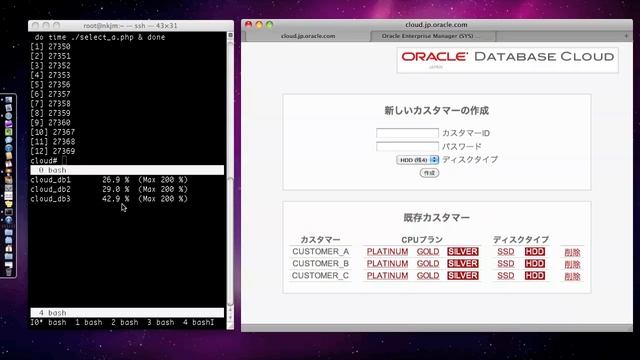Choose SSD disk for CUSTOMER_A
The width and height of the screenshot is (640, 360).
(x=505, y=251)
